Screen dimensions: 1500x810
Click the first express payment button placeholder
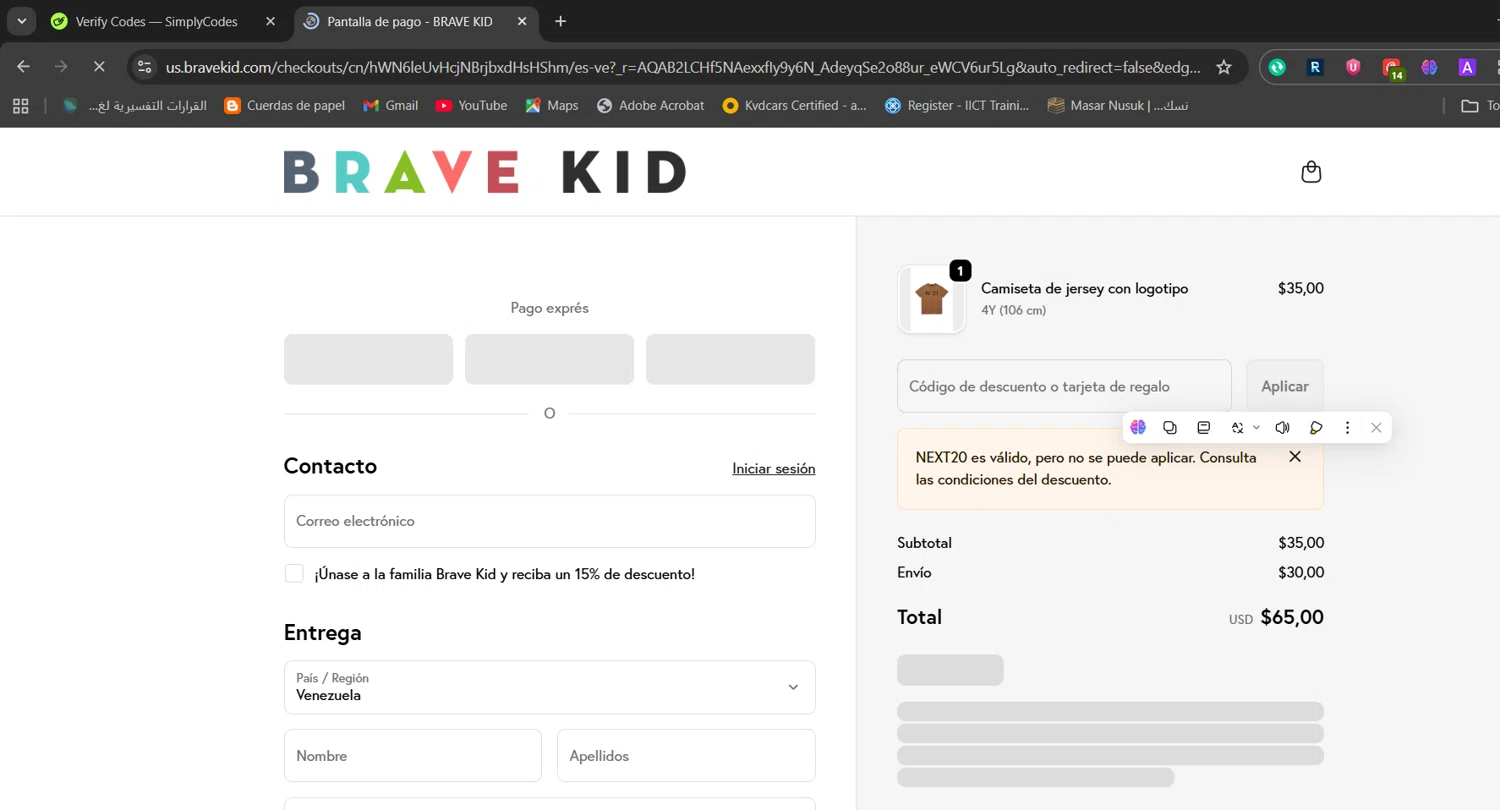368,359
